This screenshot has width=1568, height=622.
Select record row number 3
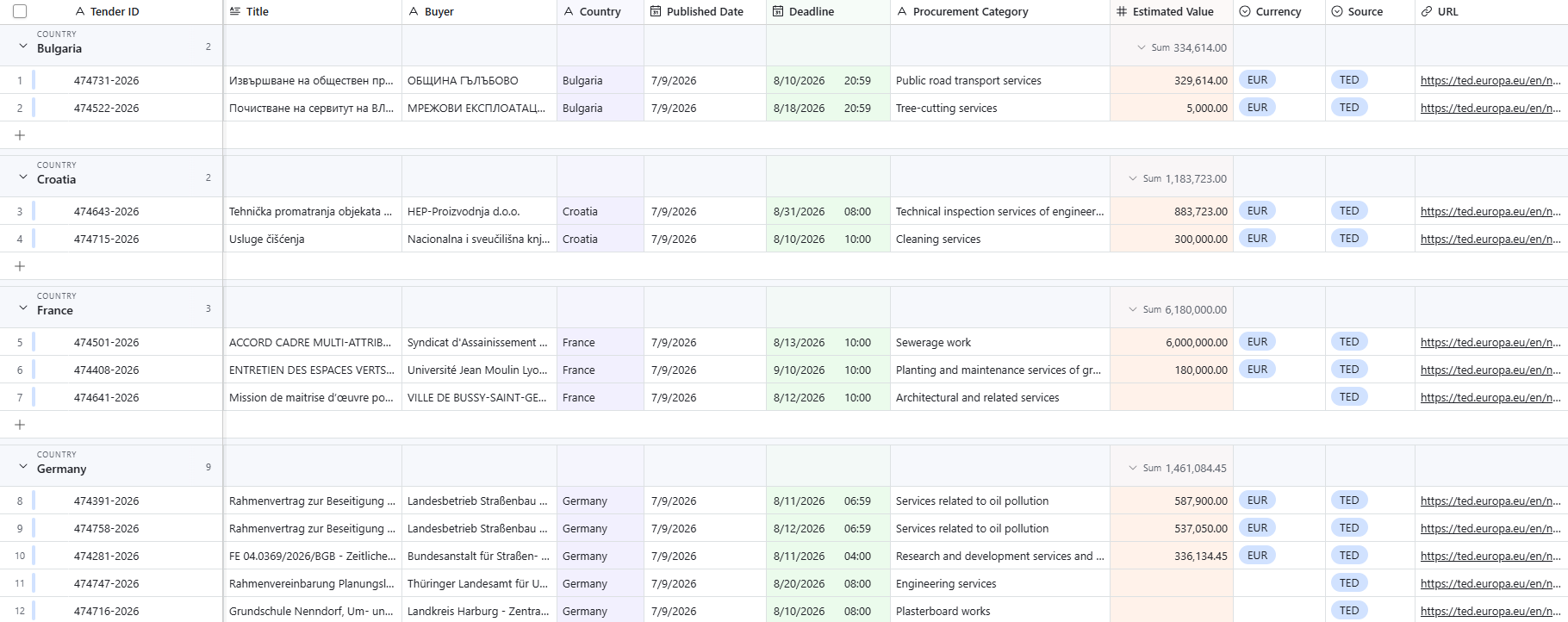[20, 212]
